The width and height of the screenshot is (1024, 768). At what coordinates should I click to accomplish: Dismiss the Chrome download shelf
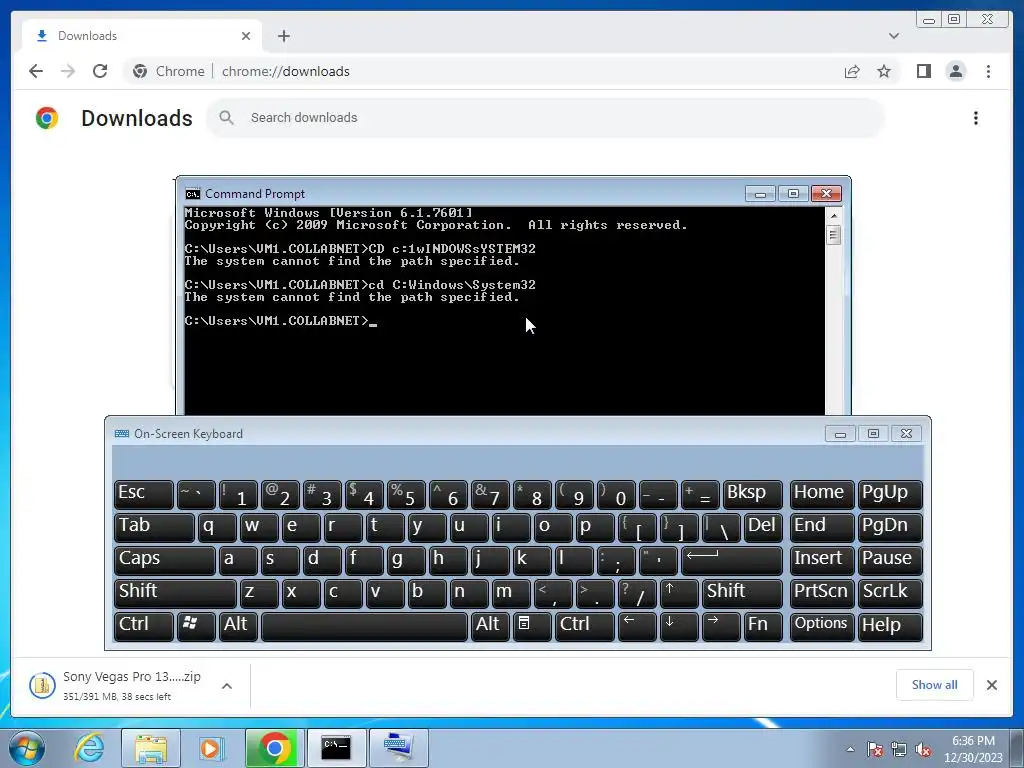point(991,684)
